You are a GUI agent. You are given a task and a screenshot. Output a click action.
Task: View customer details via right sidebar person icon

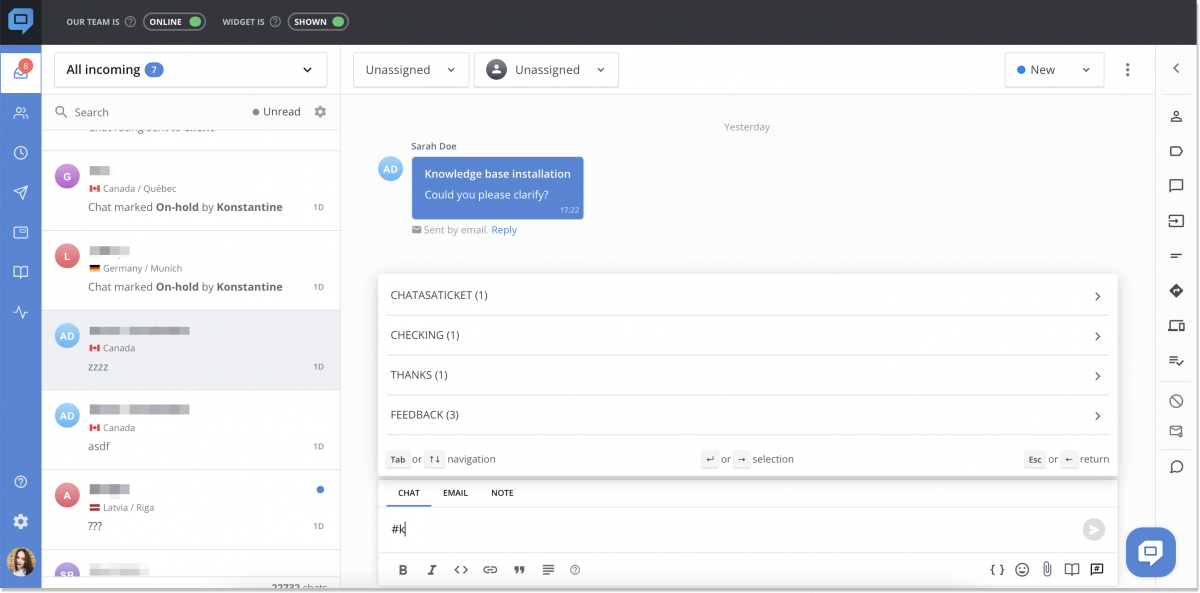point(1176,115)
